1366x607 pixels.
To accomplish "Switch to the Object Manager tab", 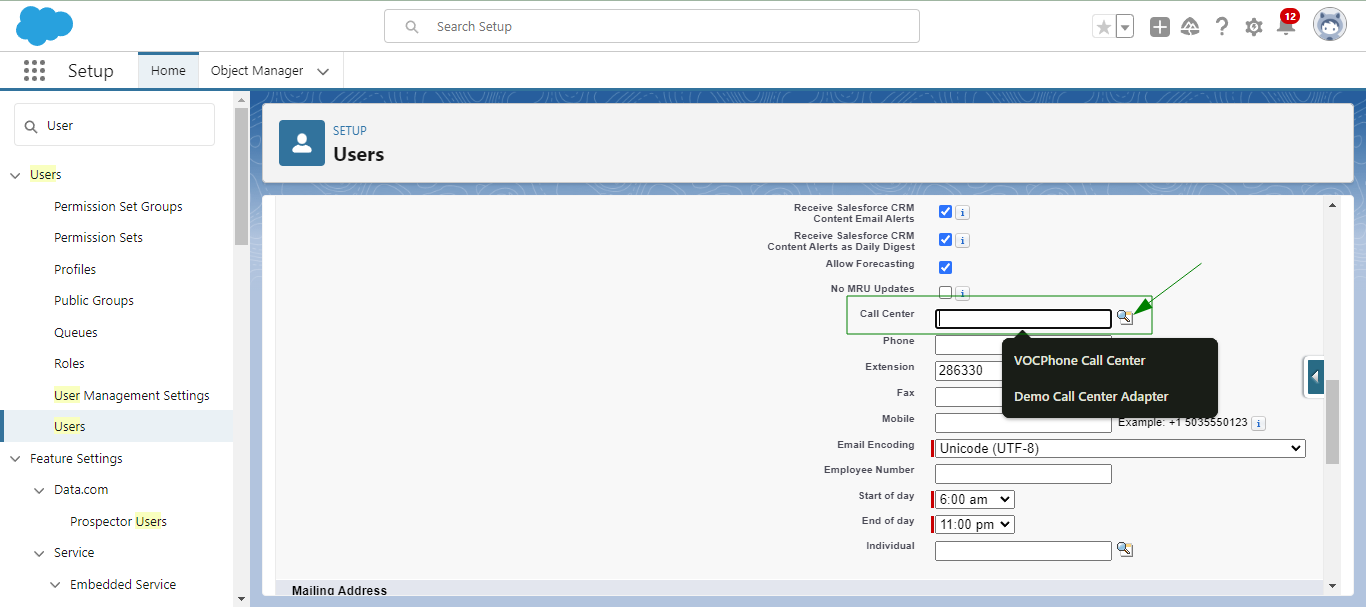I will tap(258, 70).
